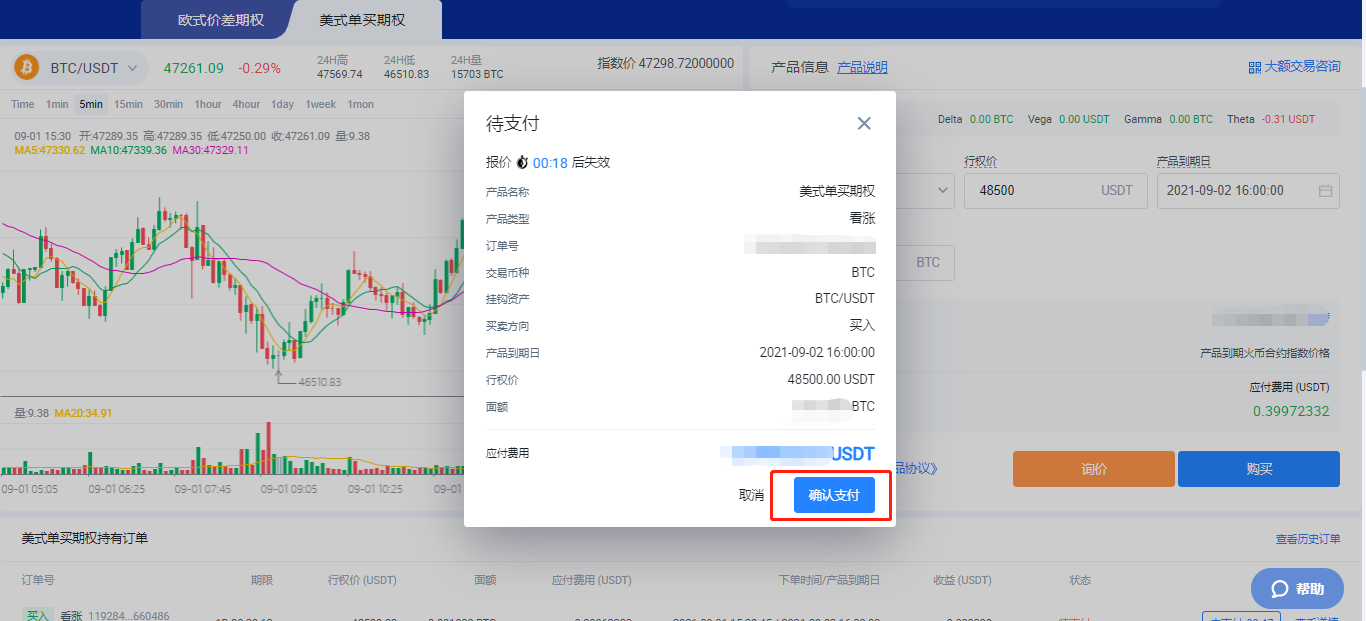This screenshot has width=1366, height=621.
Task: Click the Bitcoin logo icon
Action: point(26,68)
